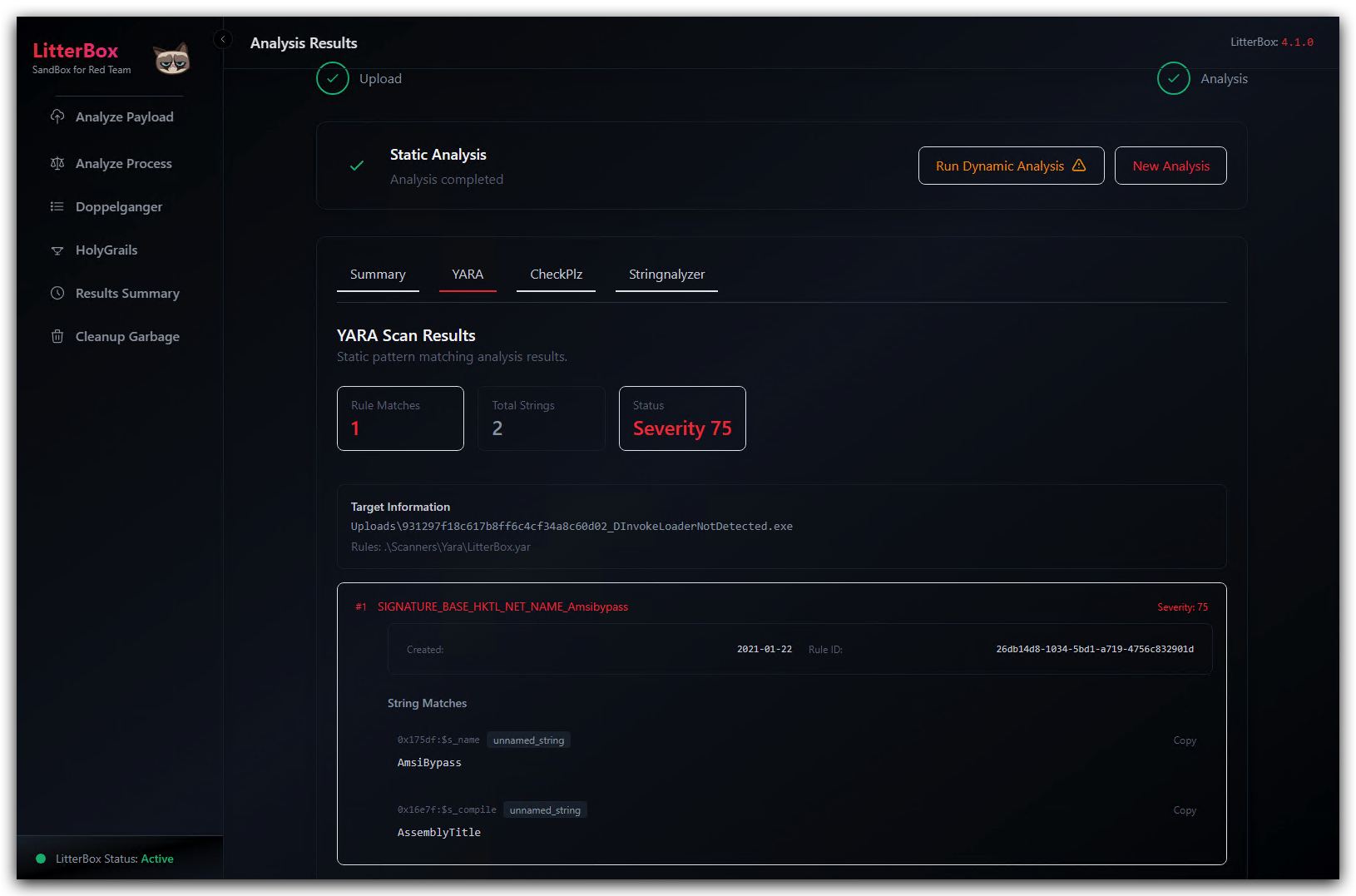1356x896 pixels.
Task: Switch to the Summary tab
Action: click(378, 275)
